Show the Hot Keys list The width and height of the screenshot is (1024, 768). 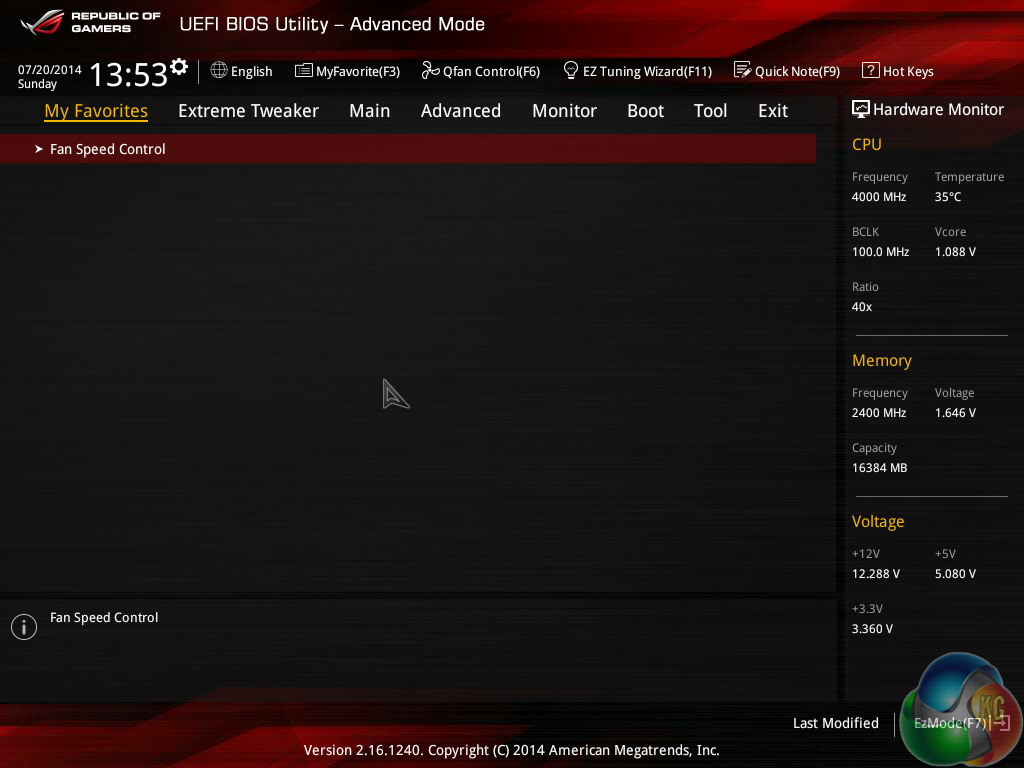pos(908,71)
